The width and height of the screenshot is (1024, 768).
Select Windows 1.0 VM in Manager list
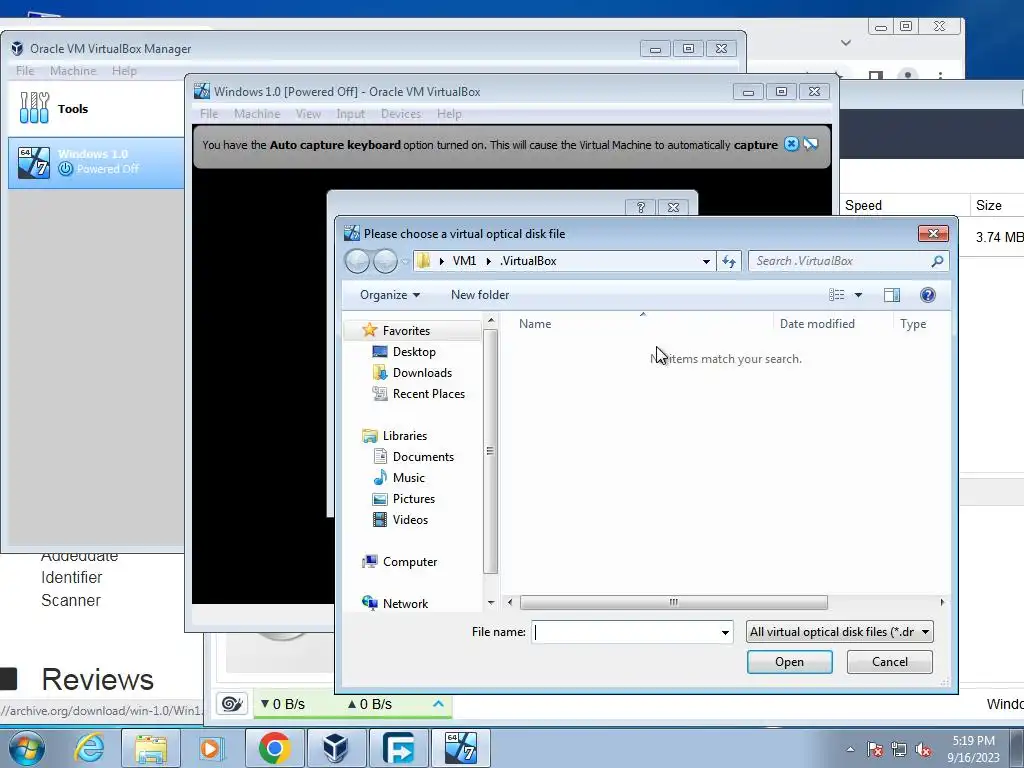[96, 162]
